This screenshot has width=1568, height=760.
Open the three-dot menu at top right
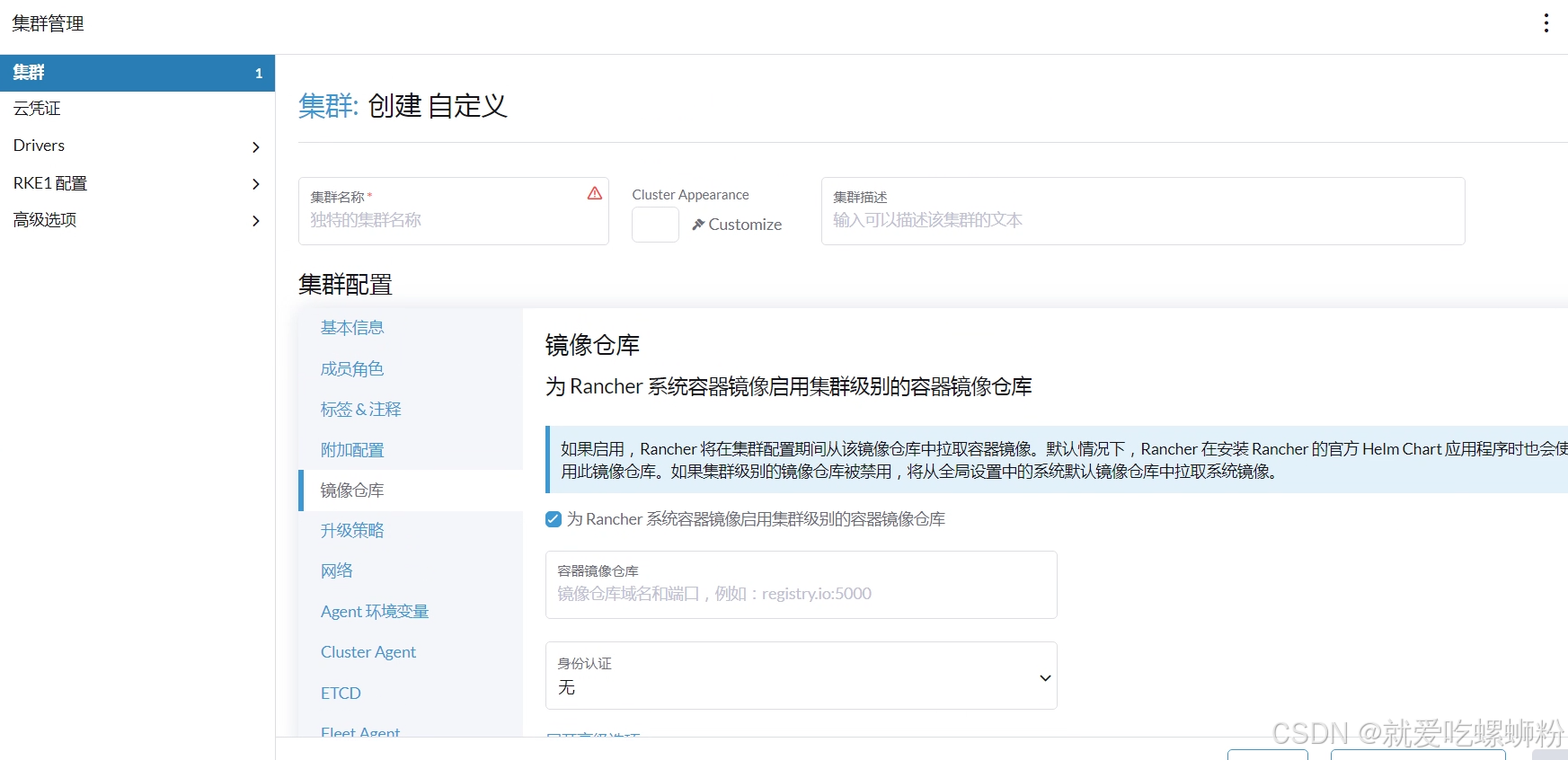coord(1546,23)
